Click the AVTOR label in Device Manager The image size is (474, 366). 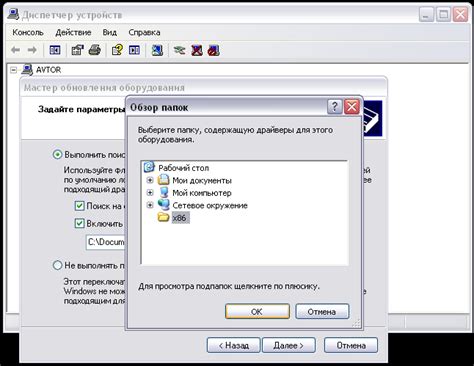pos(49,70)
